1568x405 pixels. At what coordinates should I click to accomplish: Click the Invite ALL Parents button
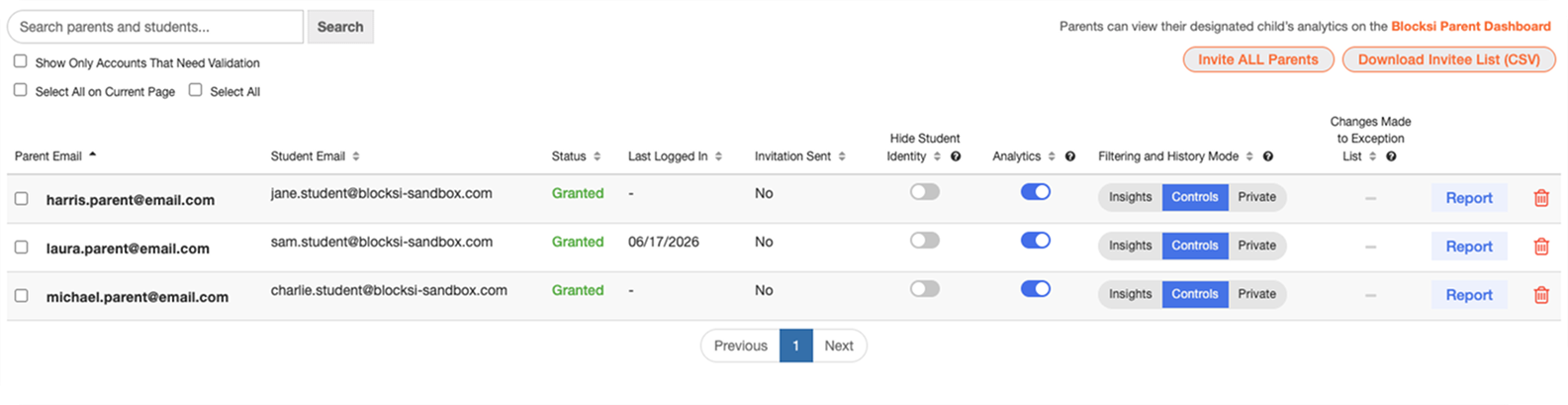point(1258,59)
